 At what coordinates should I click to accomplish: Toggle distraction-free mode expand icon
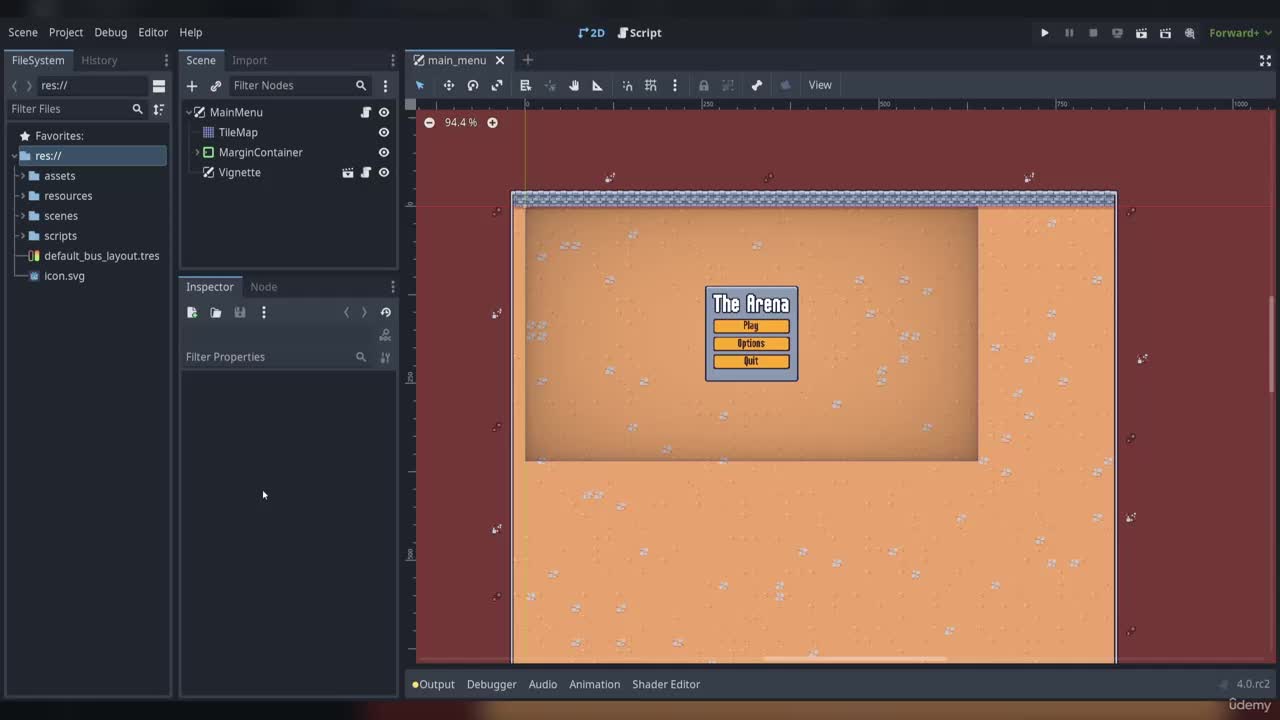coord(1265,60)
